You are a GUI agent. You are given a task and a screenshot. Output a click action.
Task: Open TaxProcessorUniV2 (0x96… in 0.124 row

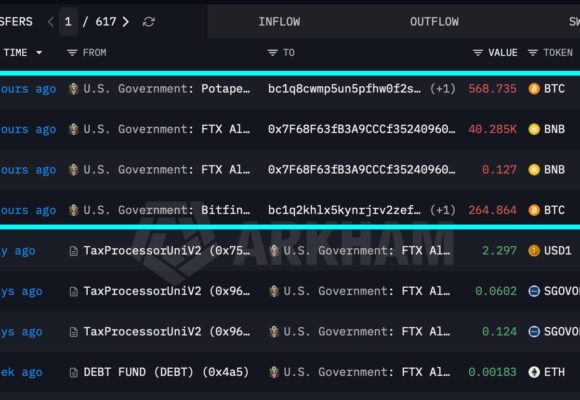[166, 332]
